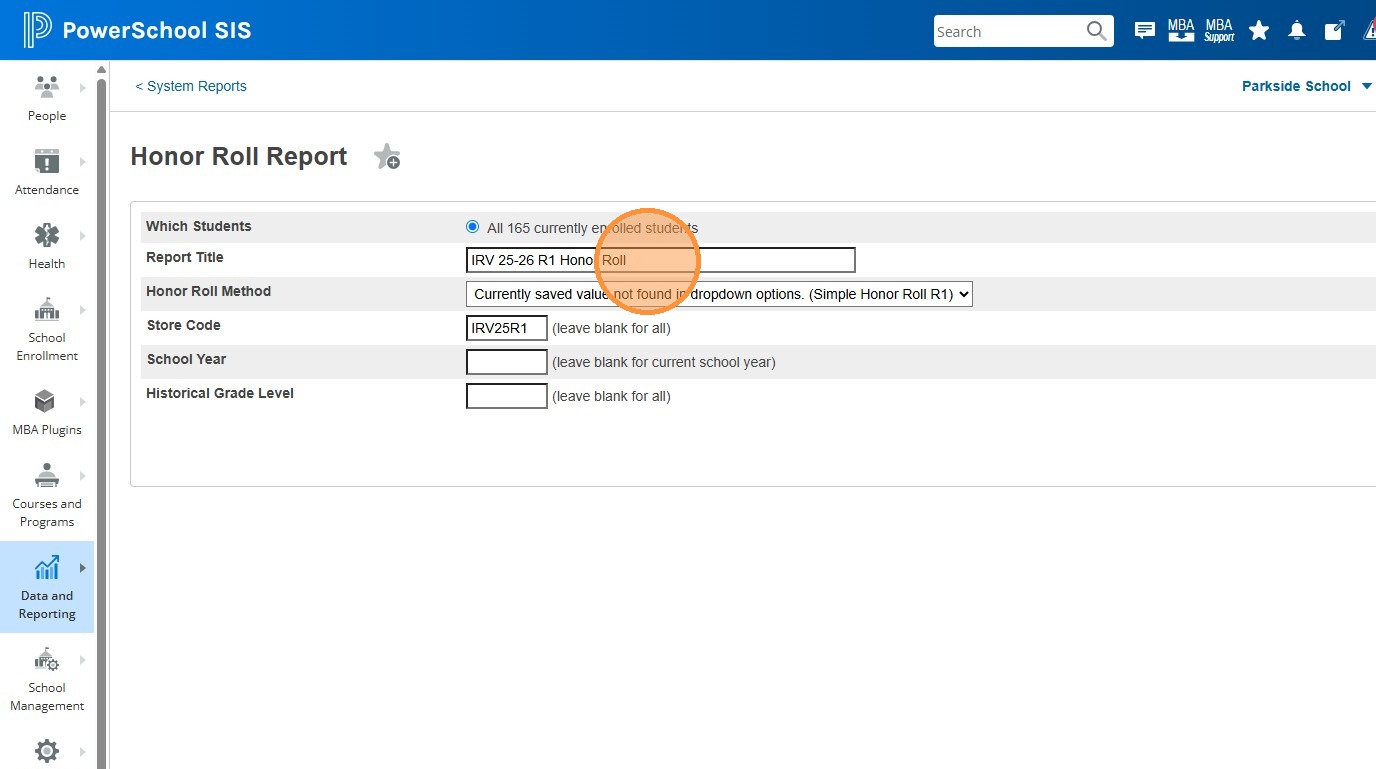Open favorites star in top bar
Image resolution: width=1376 pixels, height=769 pixels.
[x=1259, y=31]
